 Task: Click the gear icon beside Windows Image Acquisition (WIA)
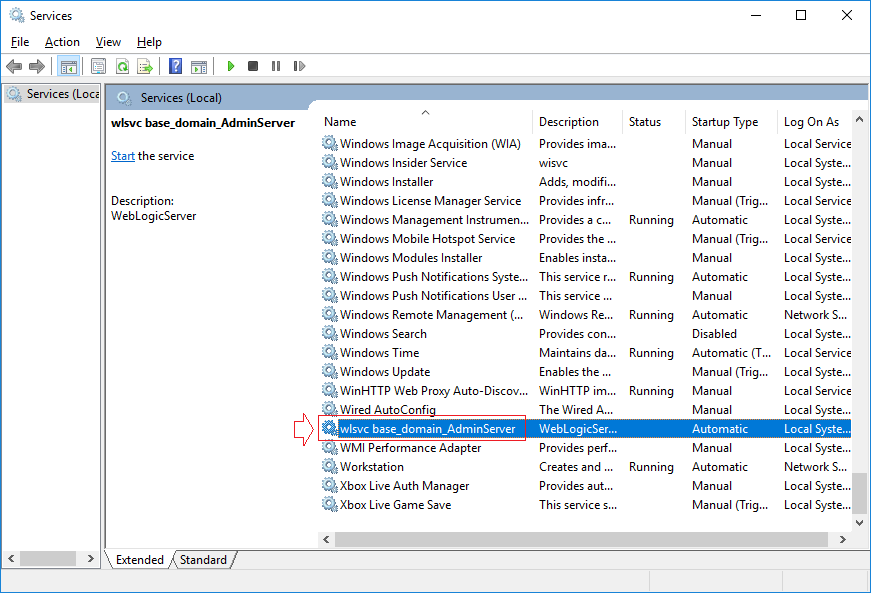click(329, 143)
